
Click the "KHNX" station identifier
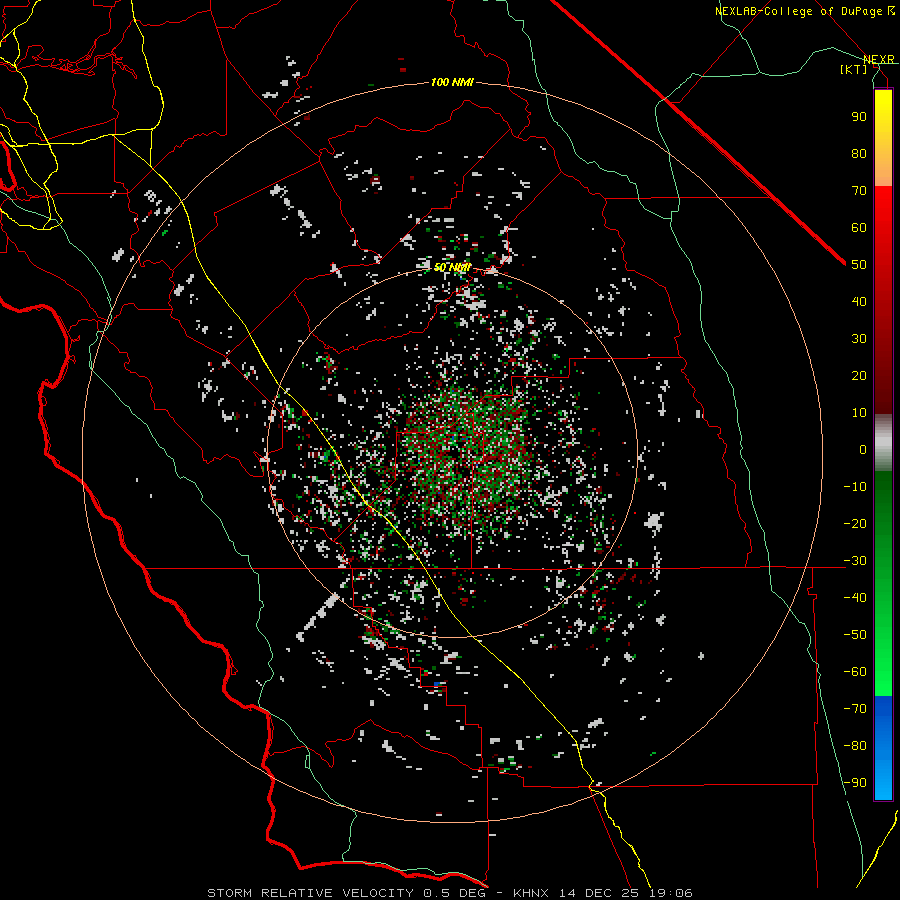click(531, 893)
